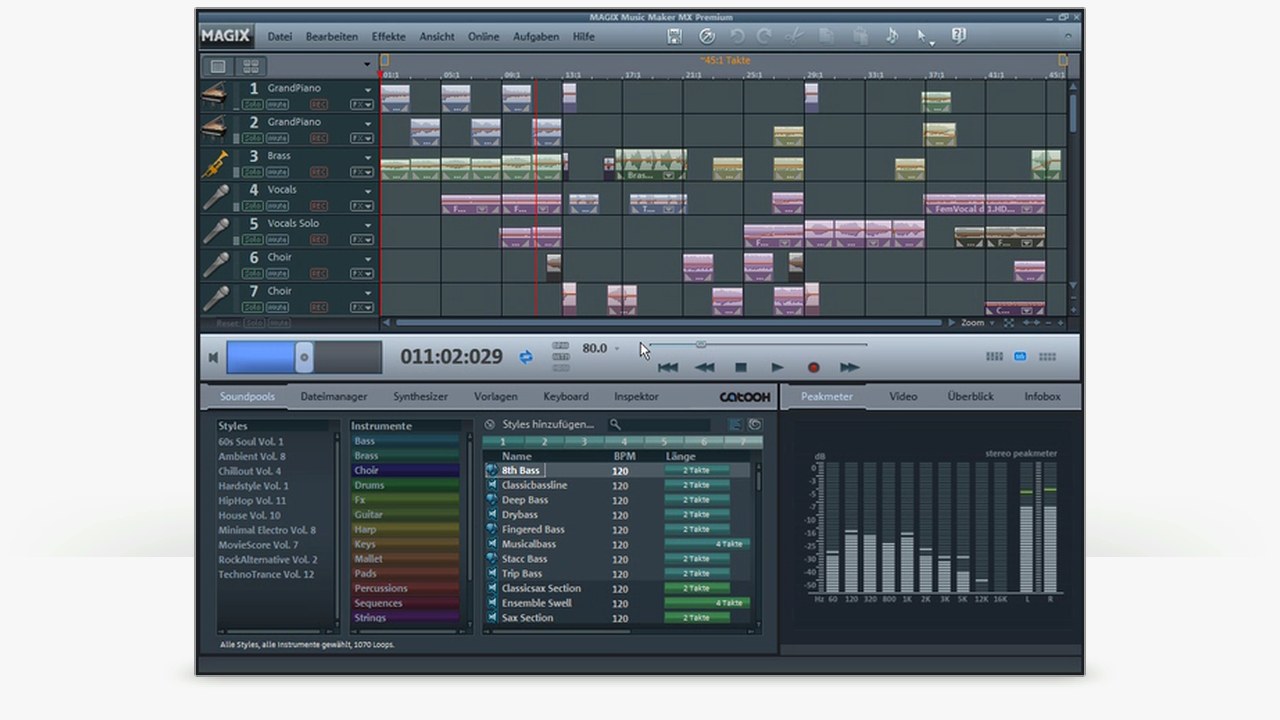This screenshot has width=1280, height=720.
Task: Open the tuner/metronome round icon in toolbar
Action: pos(707,36)
